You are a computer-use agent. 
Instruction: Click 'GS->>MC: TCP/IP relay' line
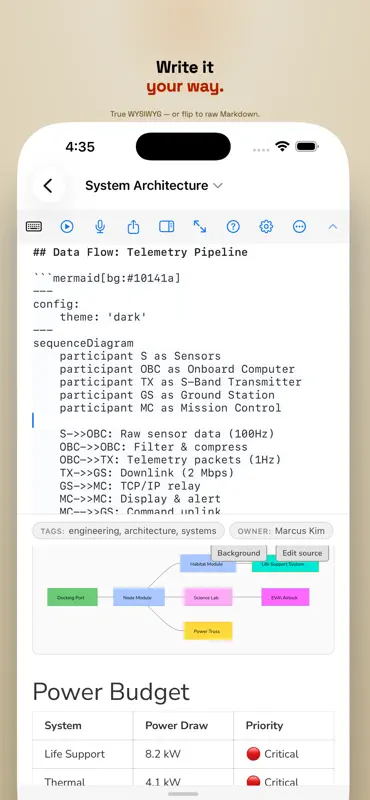click(130, 486)
